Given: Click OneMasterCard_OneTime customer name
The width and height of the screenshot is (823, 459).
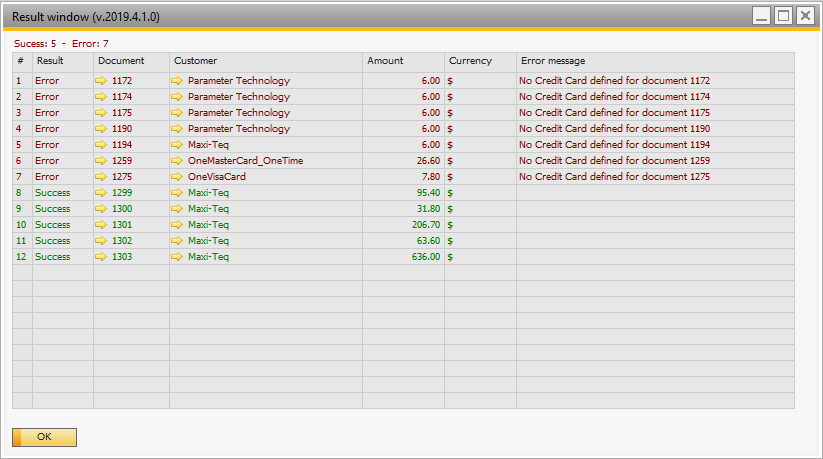Looking at the screenshot, I should pyautogui.click(x=246, y=161).
